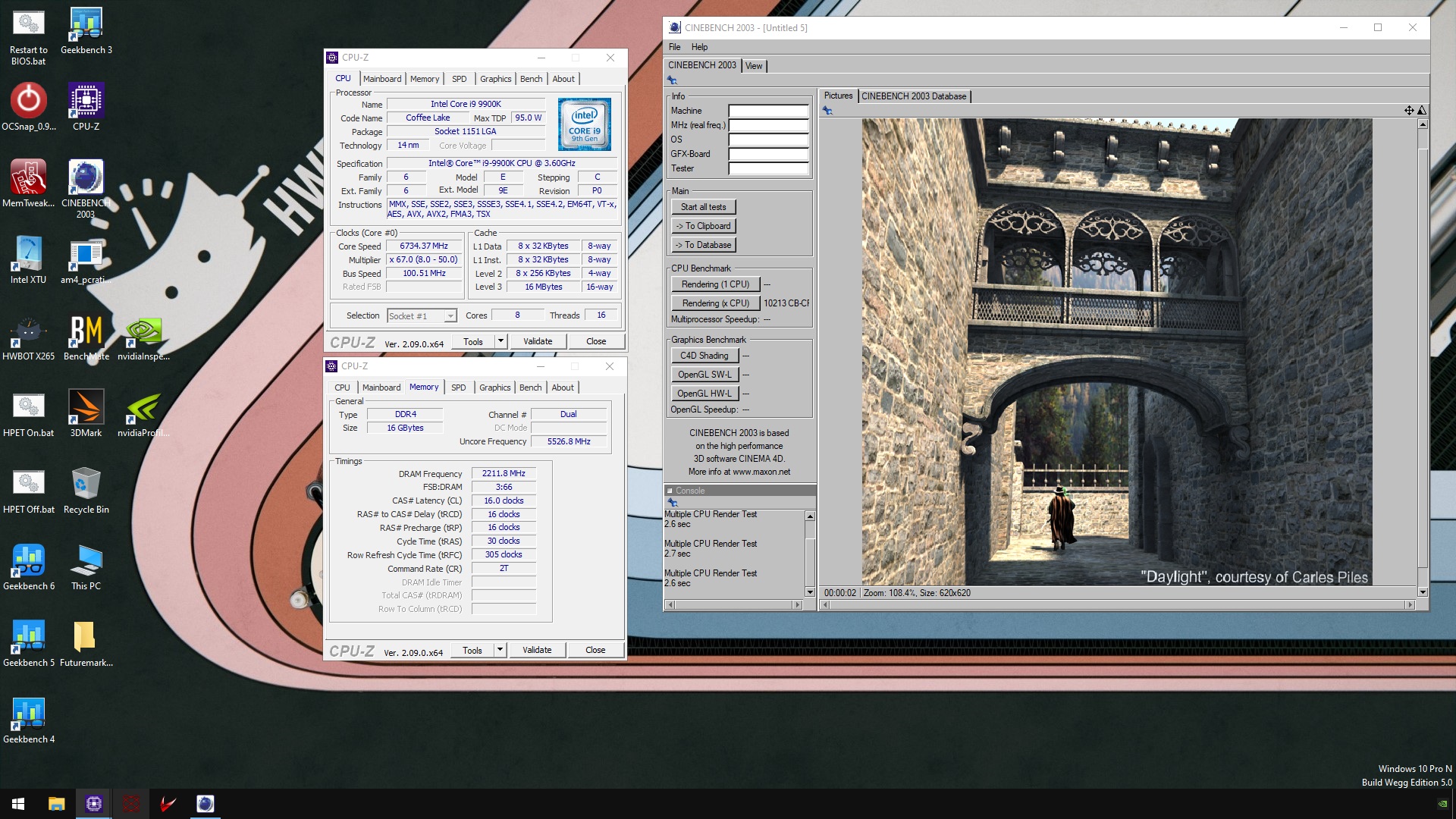Run the OpenGL SW-L benchmark

(x=704, y=375)
